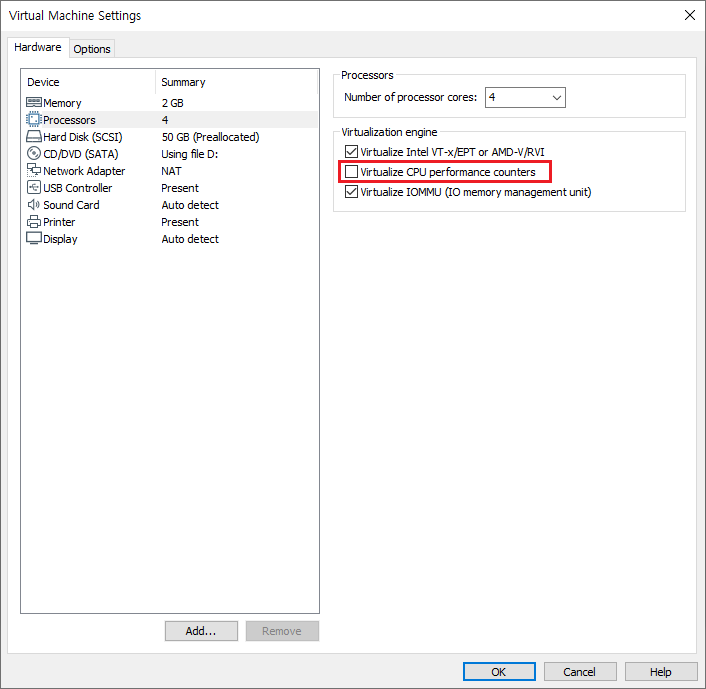Close the Virtual Machine Settings dialog

coord(689,15)
